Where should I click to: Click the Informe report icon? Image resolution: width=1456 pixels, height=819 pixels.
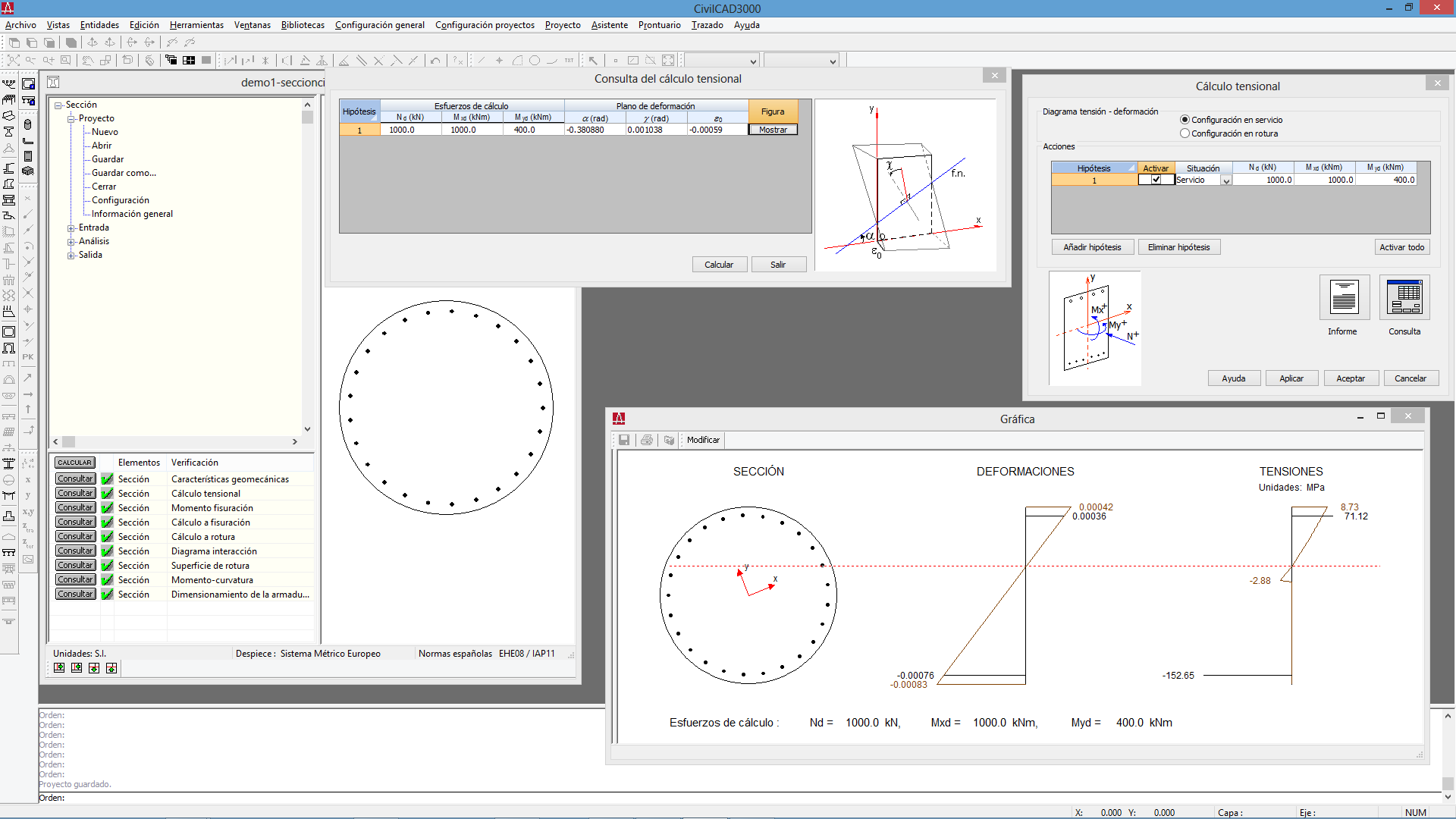point(1344,297)
